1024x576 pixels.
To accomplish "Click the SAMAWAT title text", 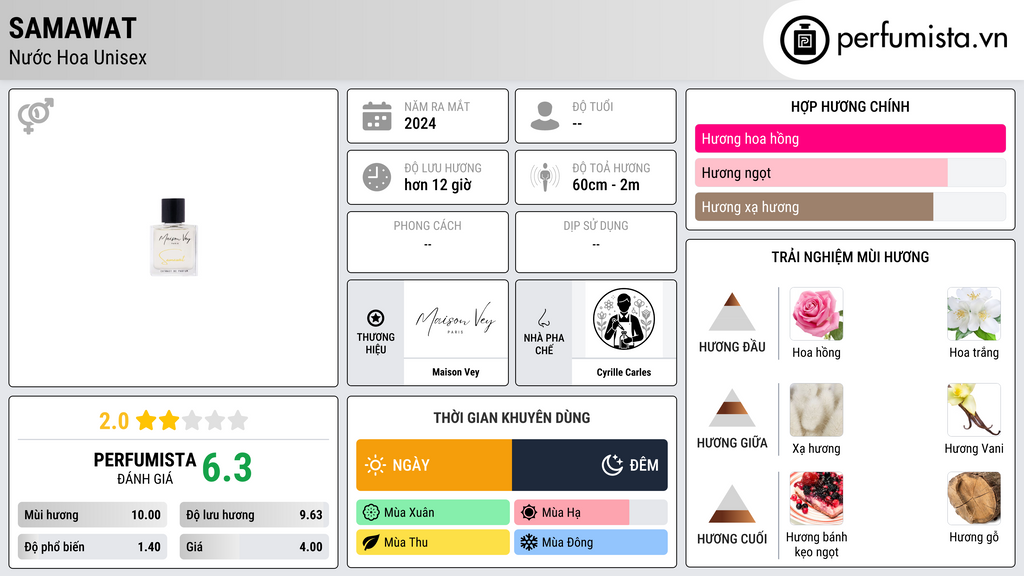I will (x=72, y=28).
